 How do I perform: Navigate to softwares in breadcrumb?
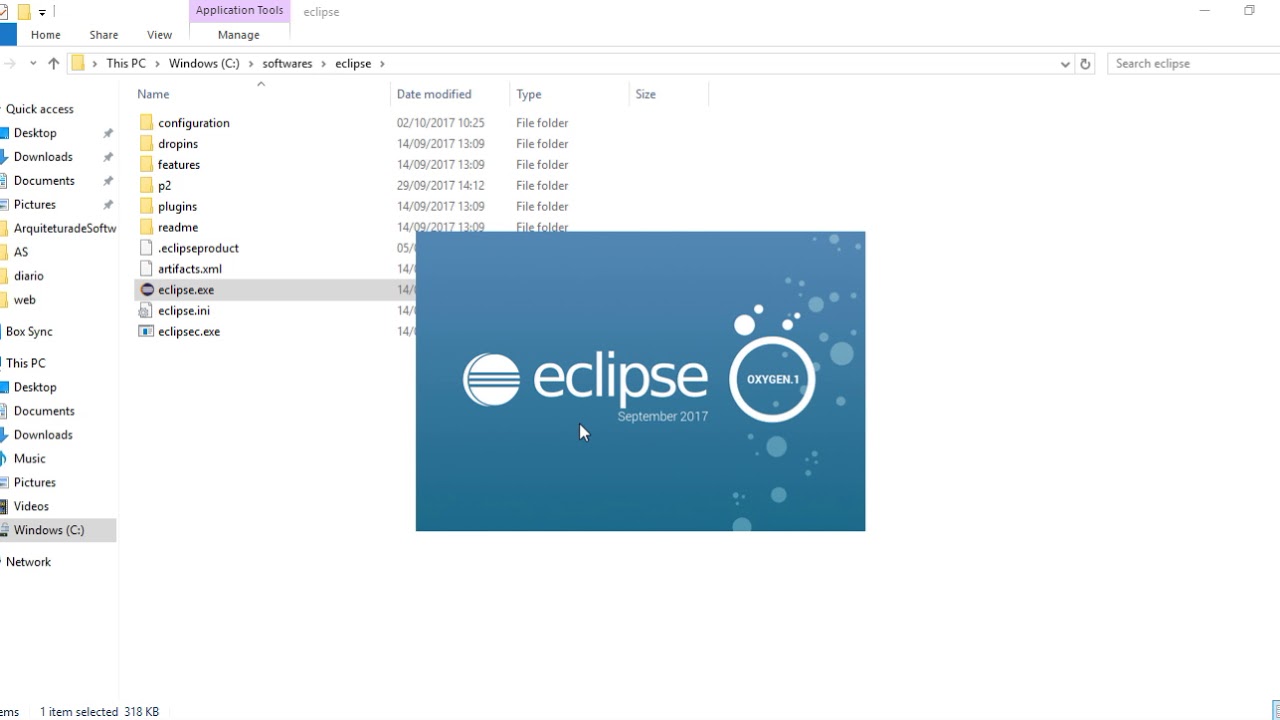coord(287,63)
